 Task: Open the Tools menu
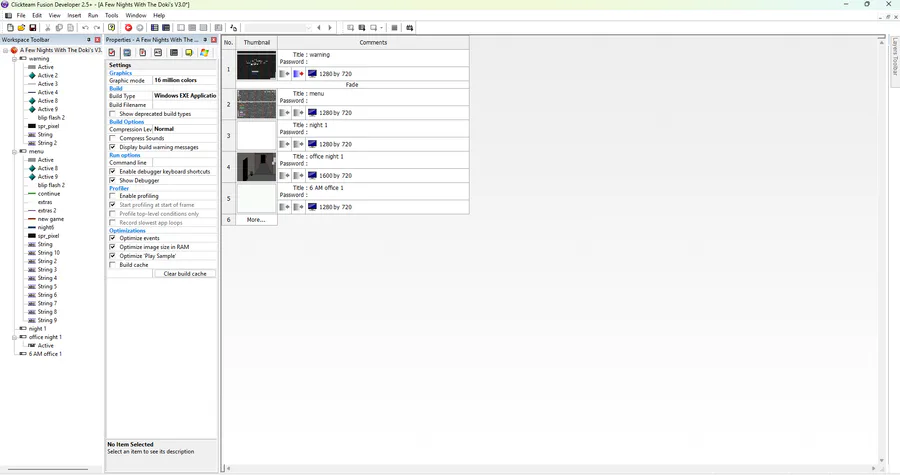tap(111, 15)
